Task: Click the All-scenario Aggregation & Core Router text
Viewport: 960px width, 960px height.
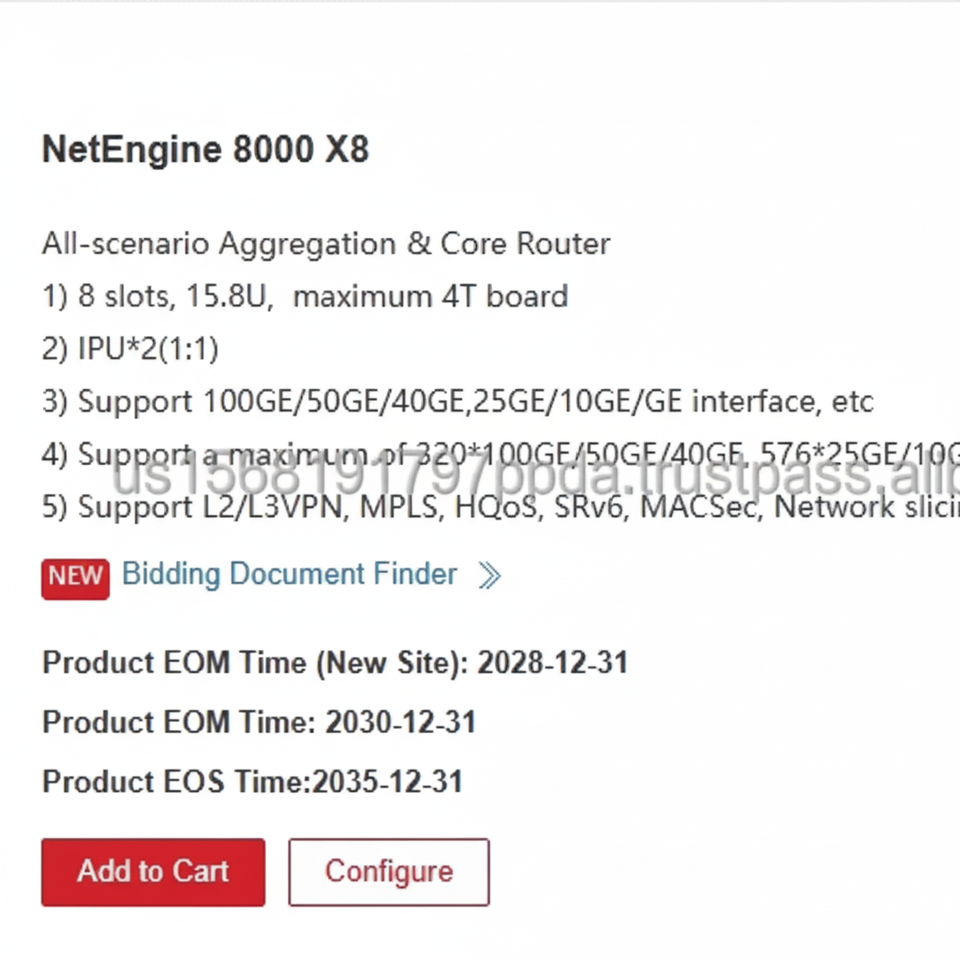Action: click(326, 244)
